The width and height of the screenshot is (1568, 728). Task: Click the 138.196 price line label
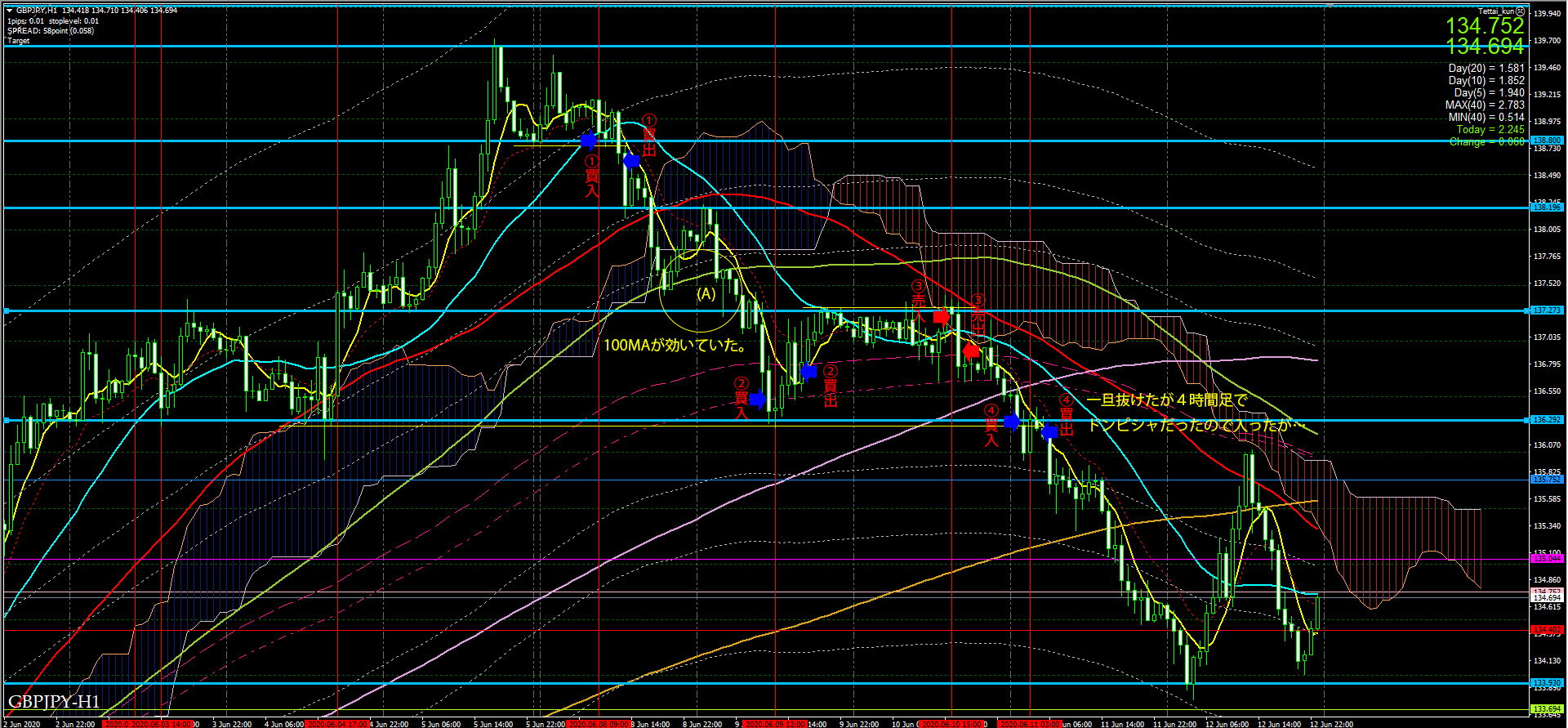coord(1547,208)
